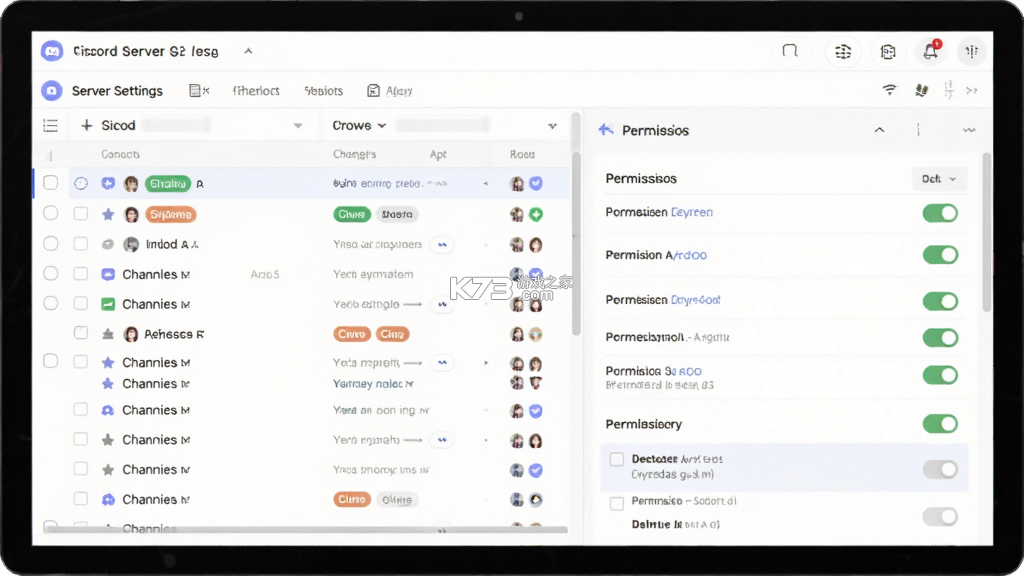
Task: Expand the arrow in Chaika row
Action: [485, 184]
